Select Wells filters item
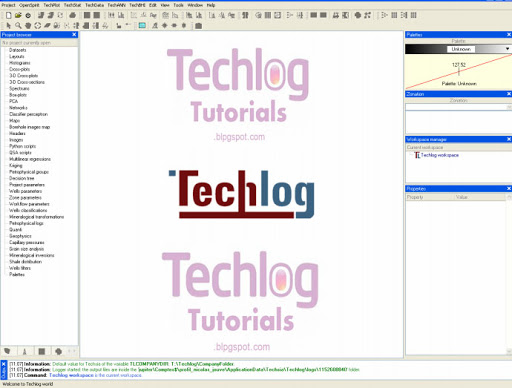 (x=20, y=268)
